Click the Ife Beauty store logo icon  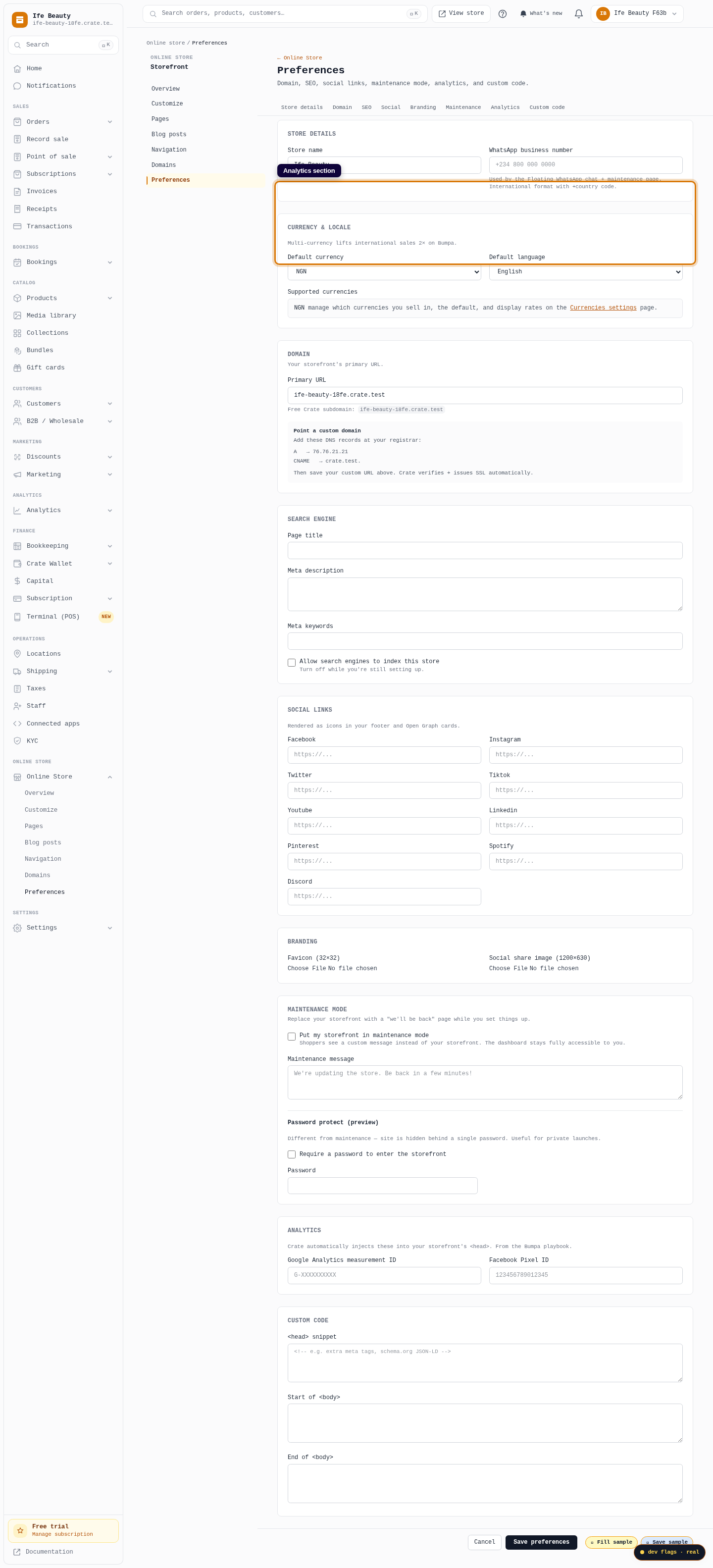click(x=20, y=19)
